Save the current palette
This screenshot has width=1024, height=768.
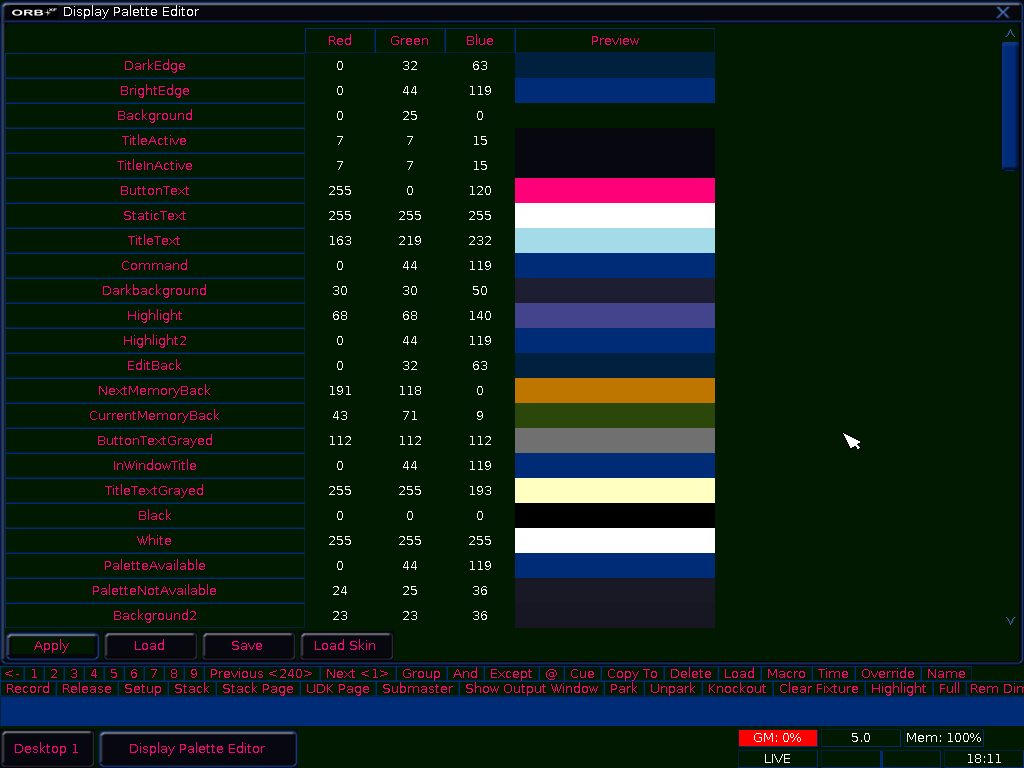[247, 646]
